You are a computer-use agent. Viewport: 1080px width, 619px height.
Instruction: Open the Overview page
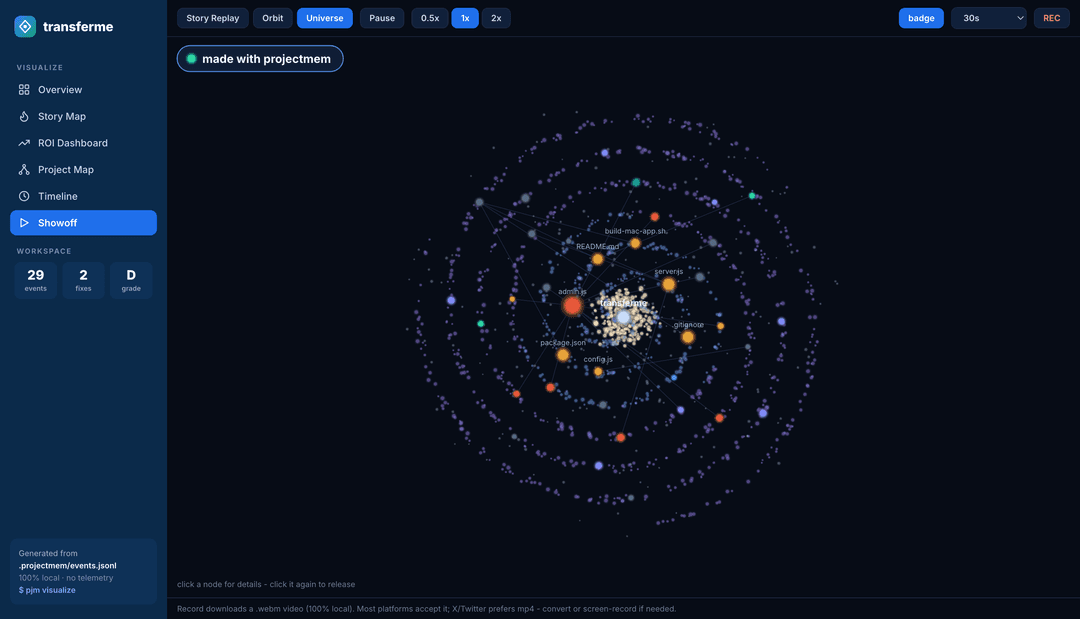coord(83,90)
